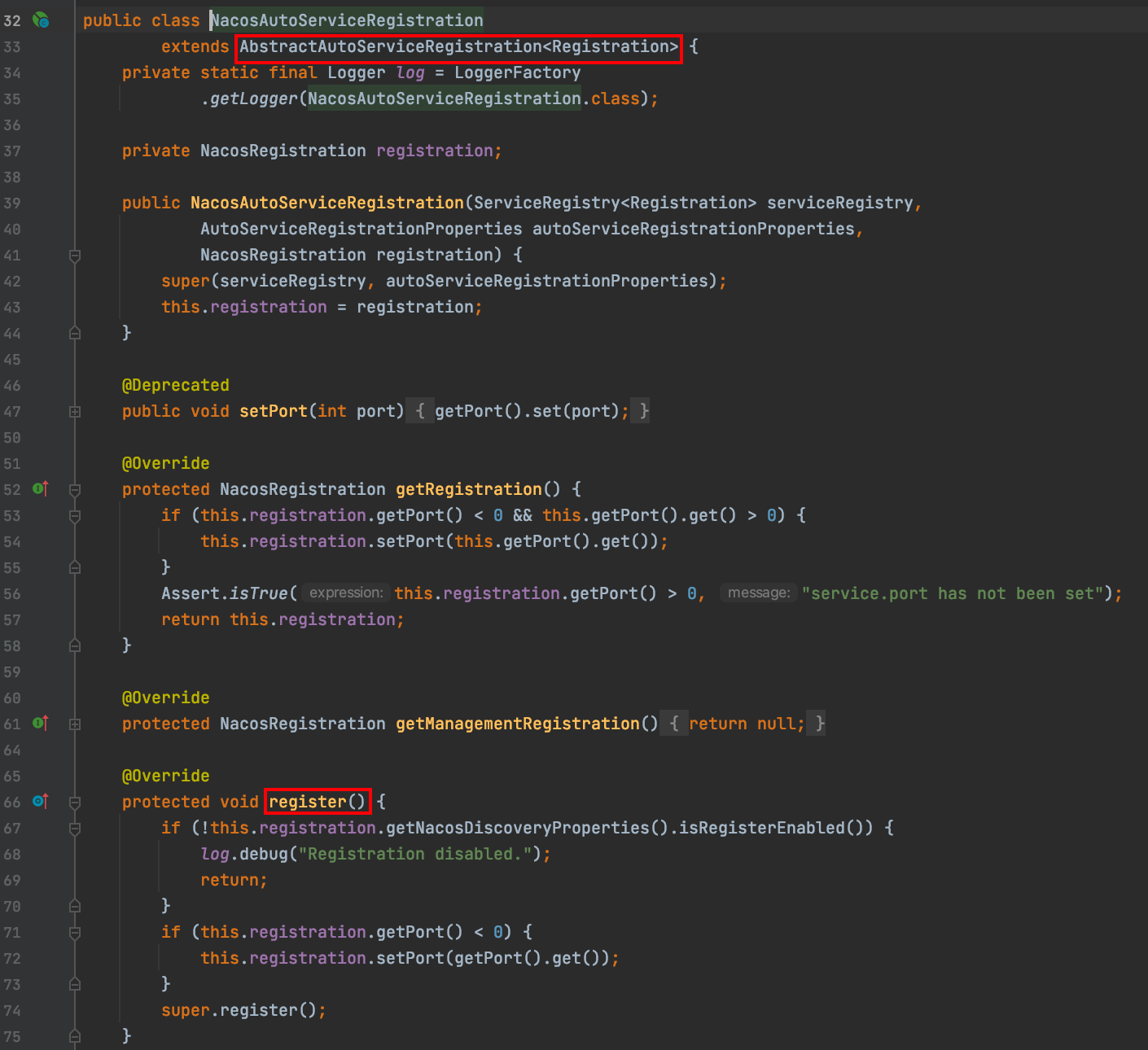Viewport: 1148px width, 1050px height.
Task: Click the ServiceRegistry<Registration> parameter type
Action: pos(616,203)
